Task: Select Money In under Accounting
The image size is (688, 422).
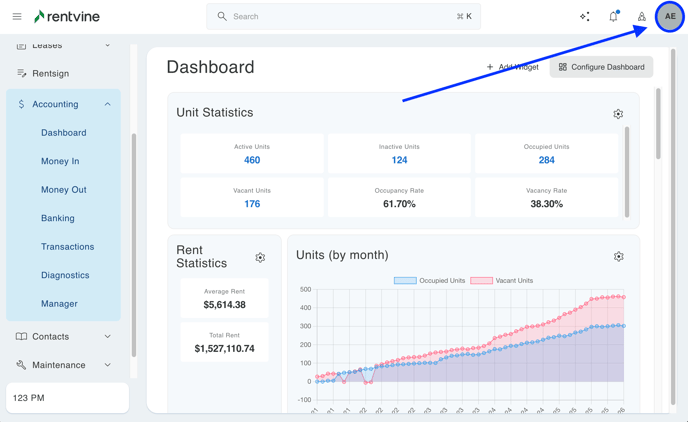Action: (60, 161)
